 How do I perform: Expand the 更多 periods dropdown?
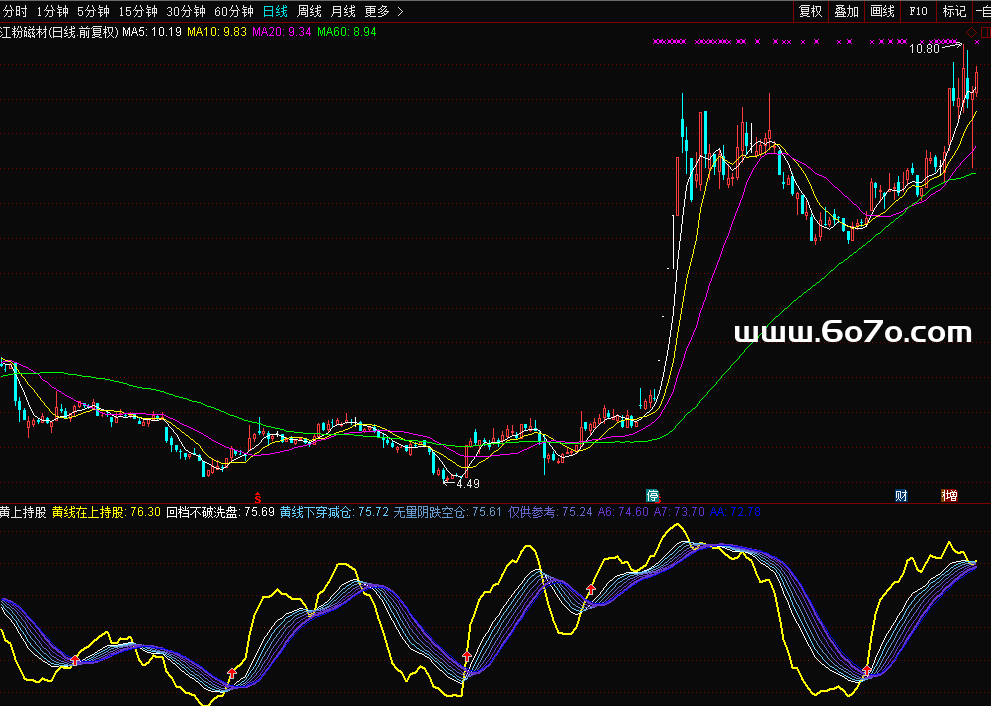383,11
